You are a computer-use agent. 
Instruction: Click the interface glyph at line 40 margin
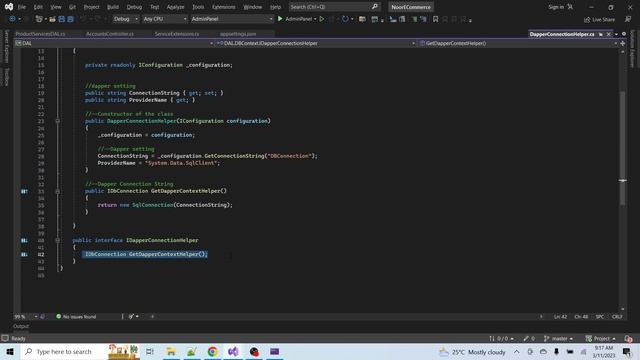24,240
